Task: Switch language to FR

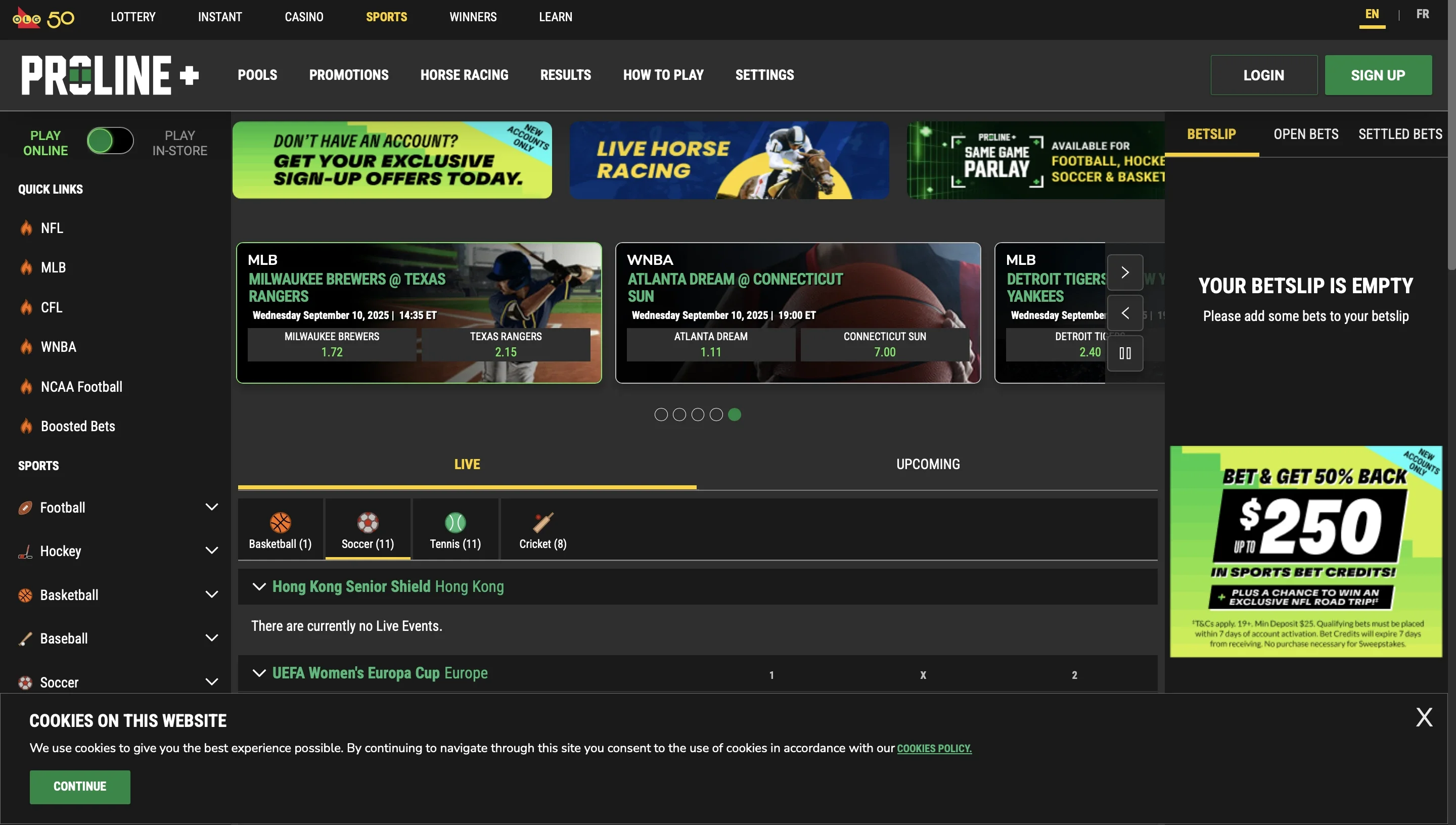Action: (1423, 14)
